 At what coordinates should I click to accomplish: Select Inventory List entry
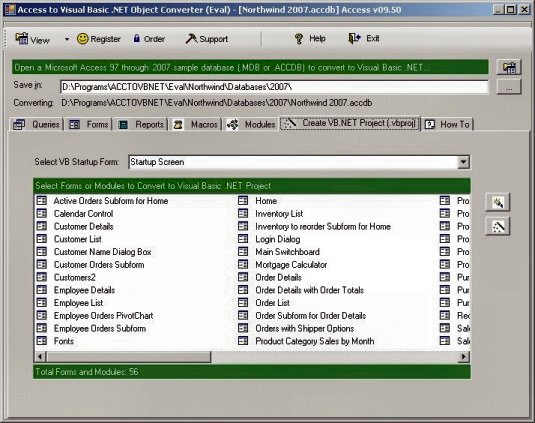tap(279, 214)
